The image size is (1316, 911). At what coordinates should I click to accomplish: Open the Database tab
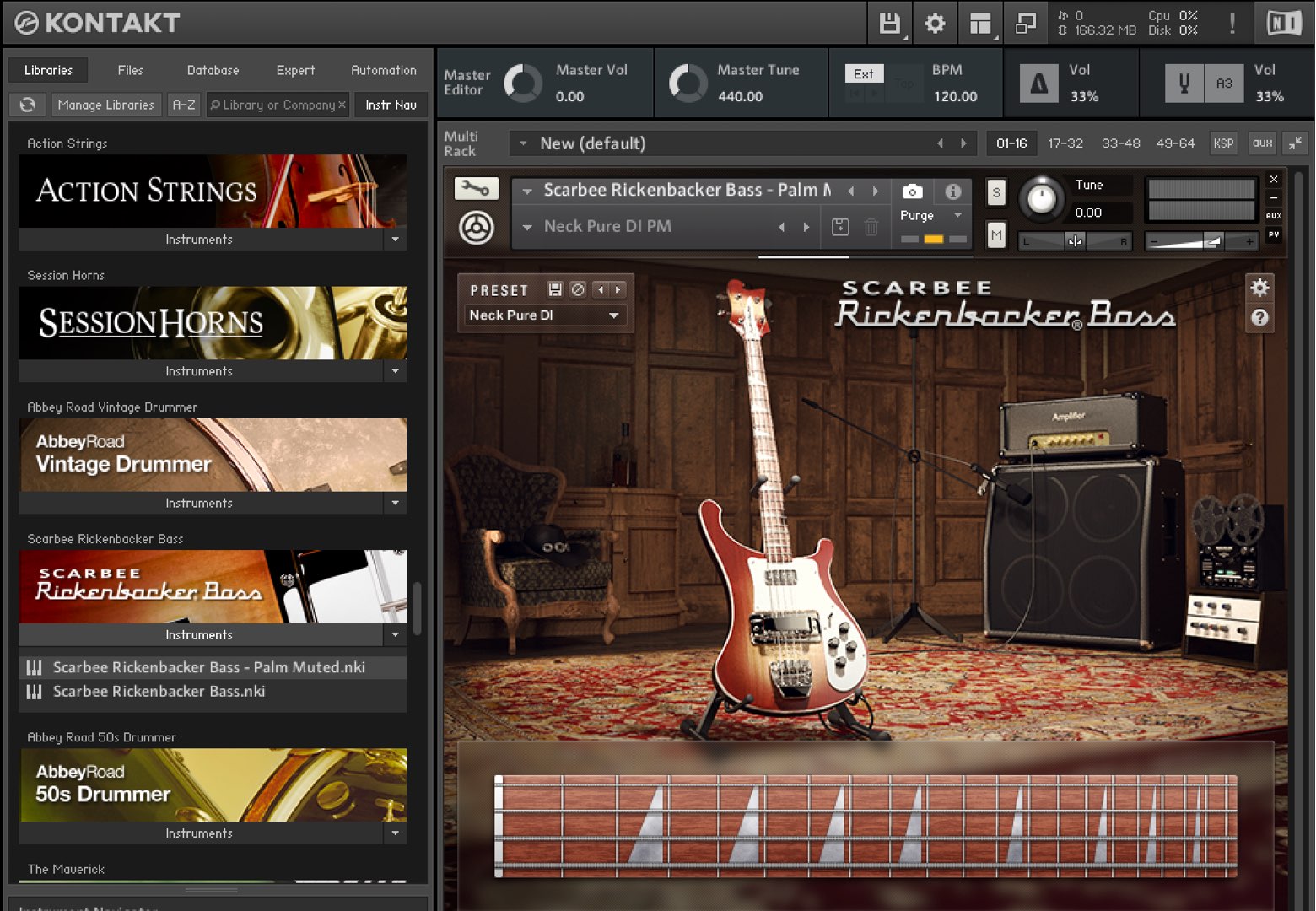pos(213,70)
